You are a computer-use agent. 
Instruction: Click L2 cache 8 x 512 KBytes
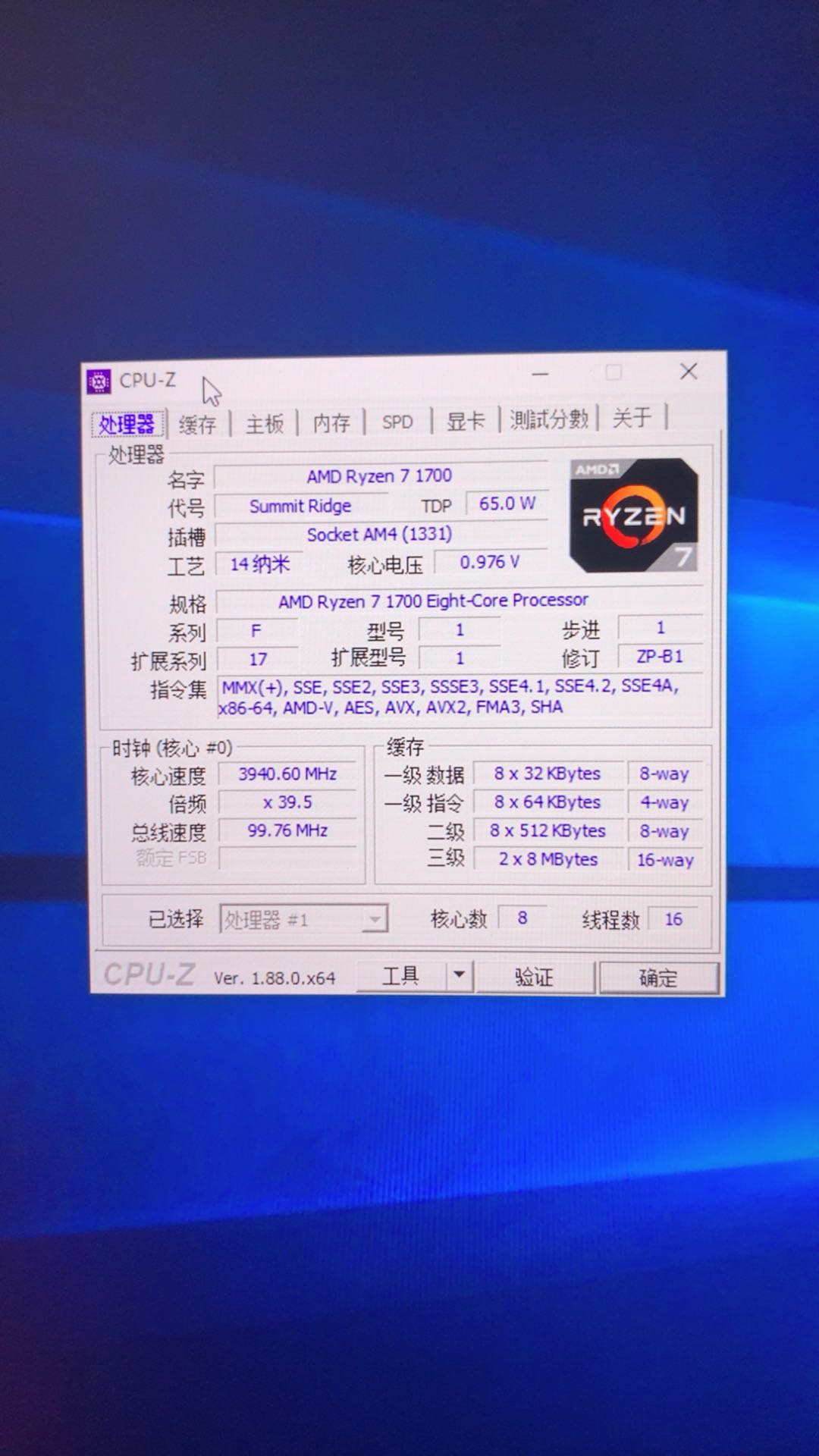(548, 830)
